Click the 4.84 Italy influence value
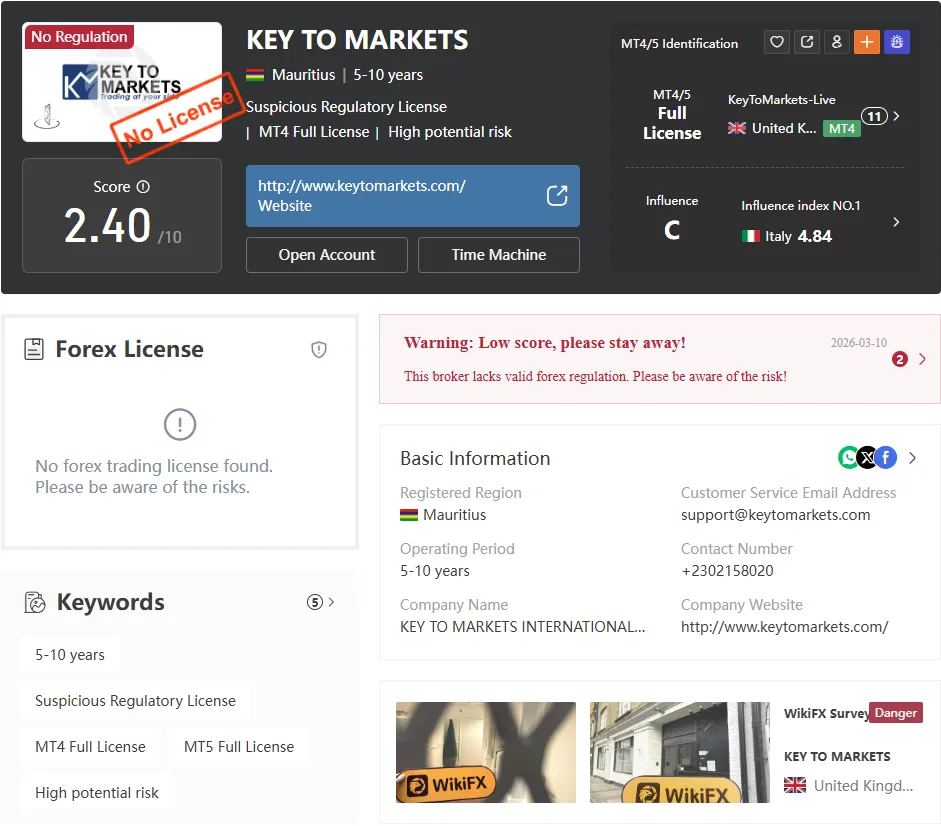The width and height of the screenshot is (941, 826). [x=815, y=236]
